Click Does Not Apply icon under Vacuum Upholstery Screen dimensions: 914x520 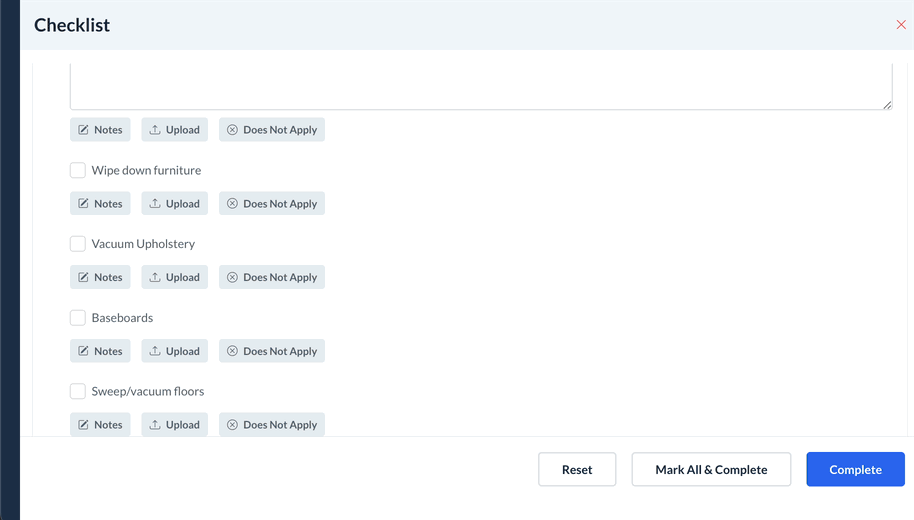coord(232,278)
